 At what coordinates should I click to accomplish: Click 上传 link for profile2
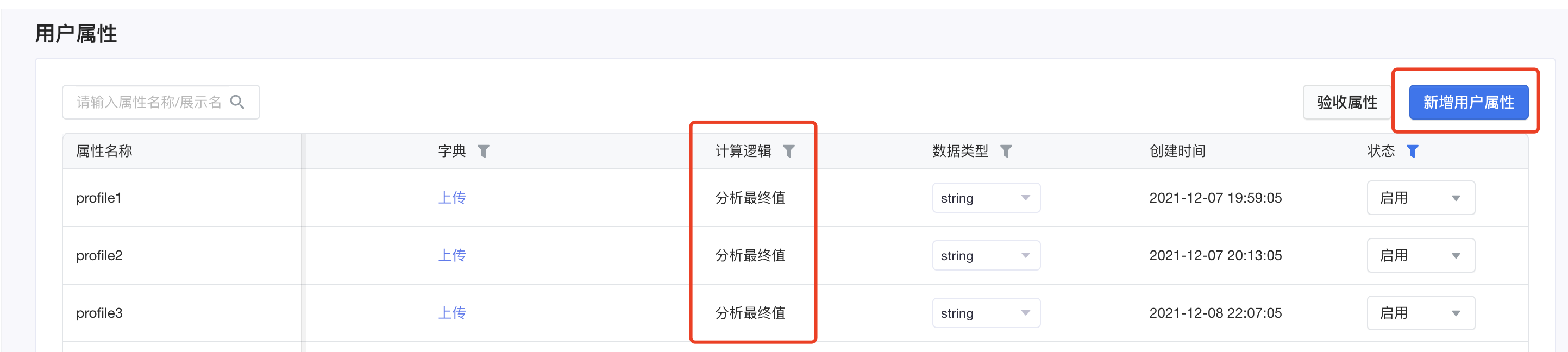pyautogui.click(x=451, y=256)
